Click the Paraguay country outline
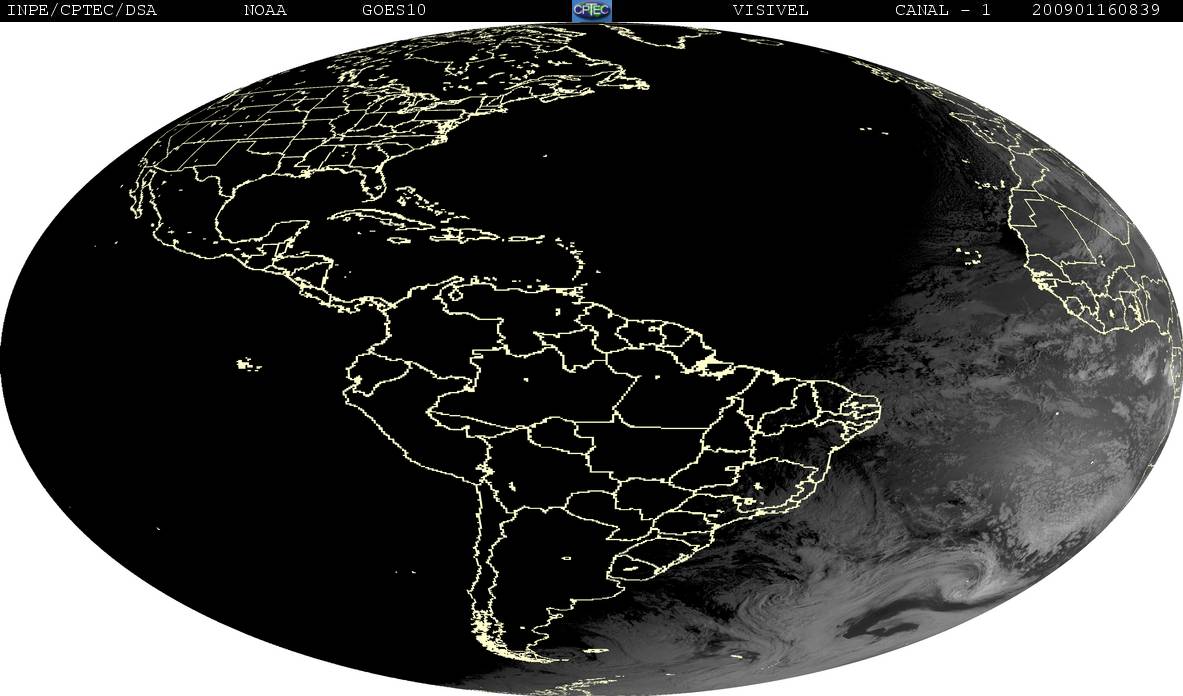This screenshot has height=696, width=1183. tap(594, 507)
